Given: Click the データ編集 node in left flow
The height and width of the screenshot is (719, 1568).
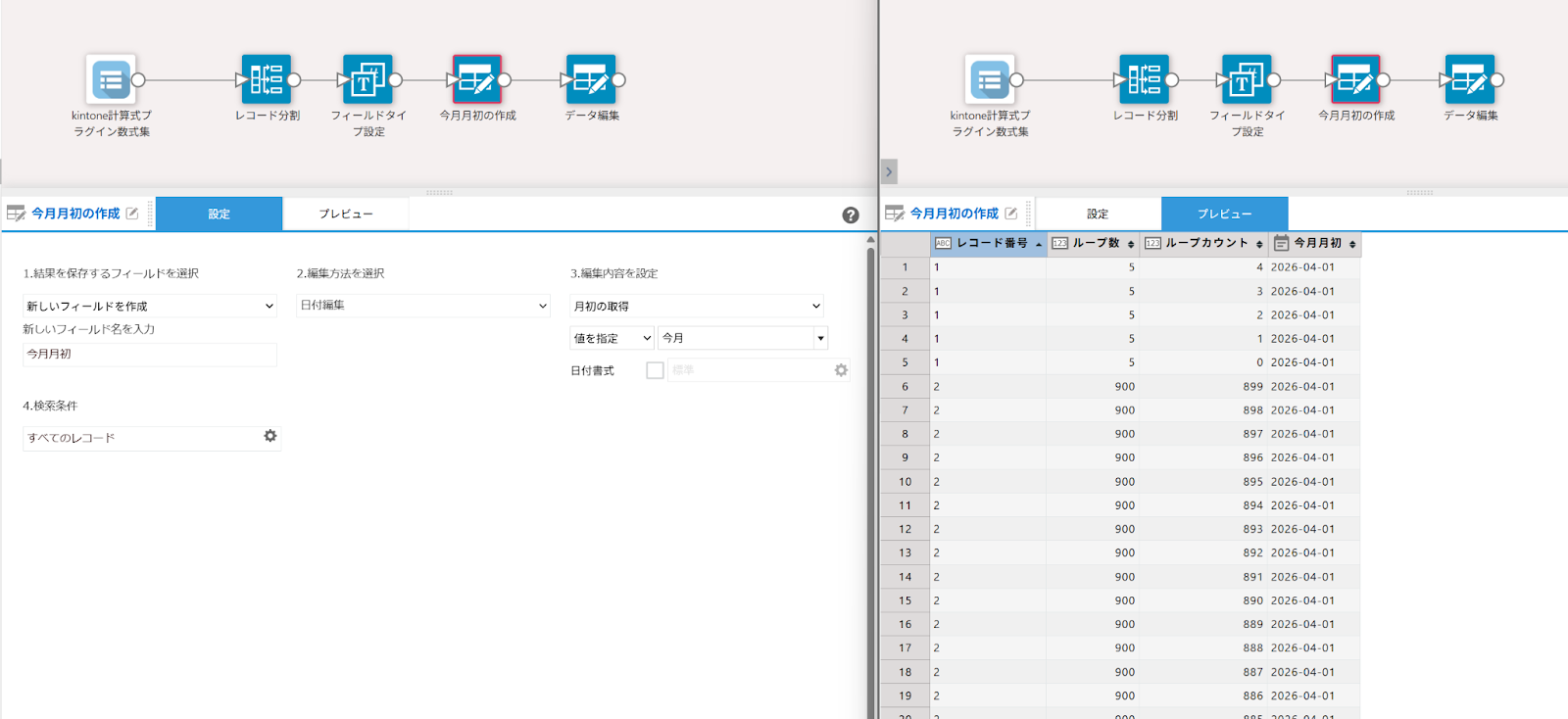Looking at the screenshot, I should (591, 79).
